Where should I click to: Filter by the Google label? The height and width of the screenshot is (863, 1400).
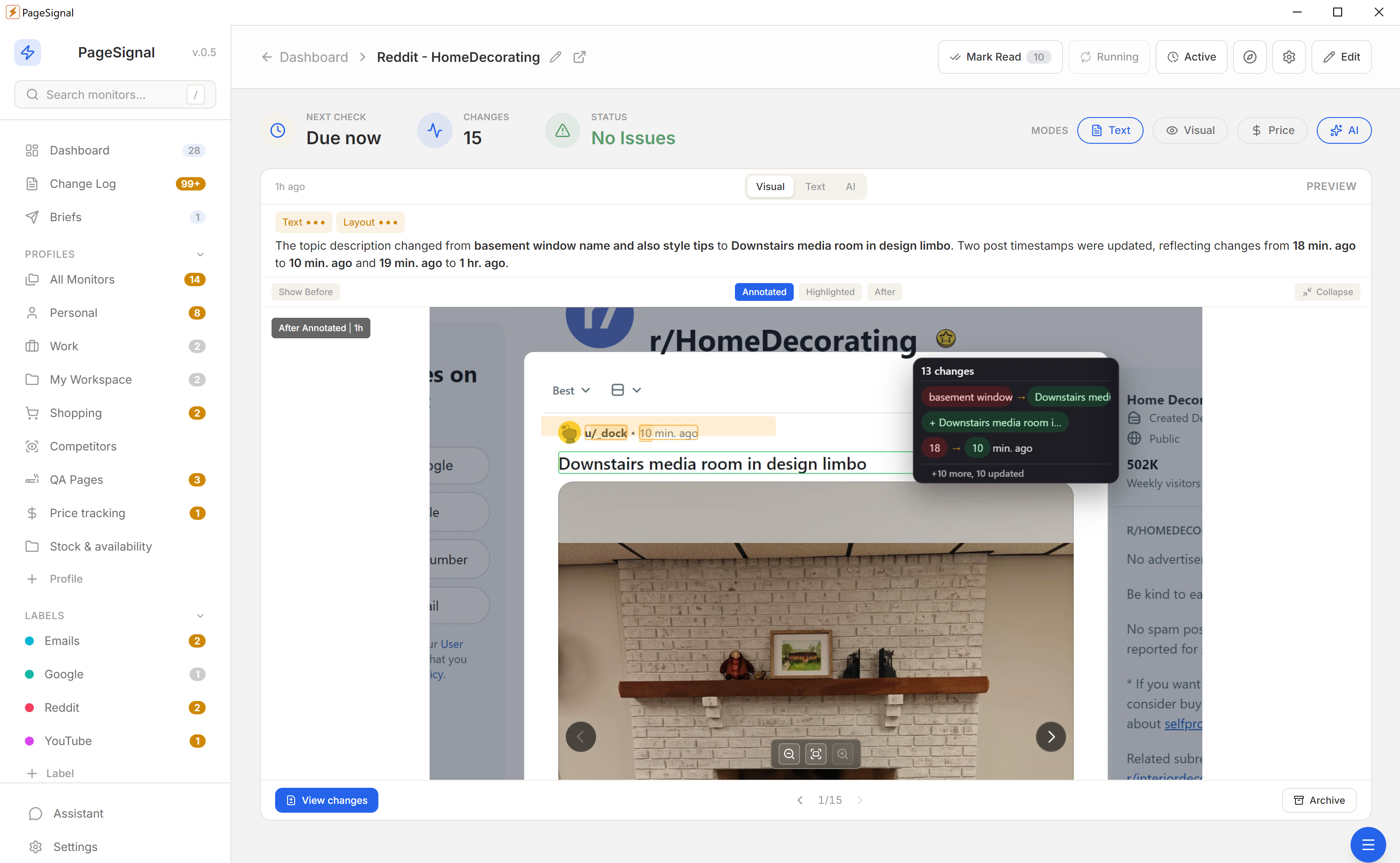click(115, 675)
